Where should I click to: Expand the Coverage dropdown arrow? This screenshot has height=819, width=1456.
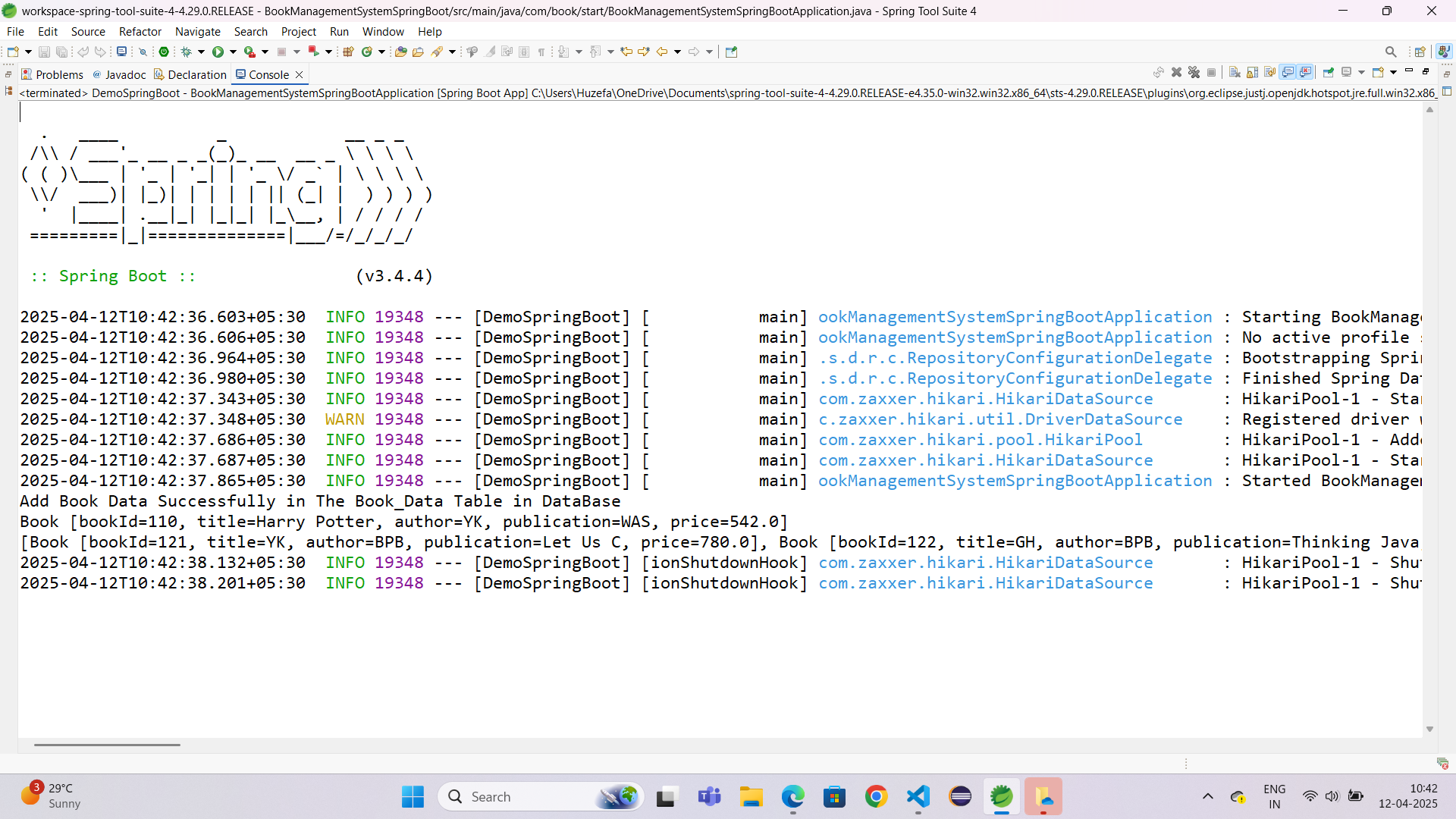pyautogui.click(x=265, y=52)
